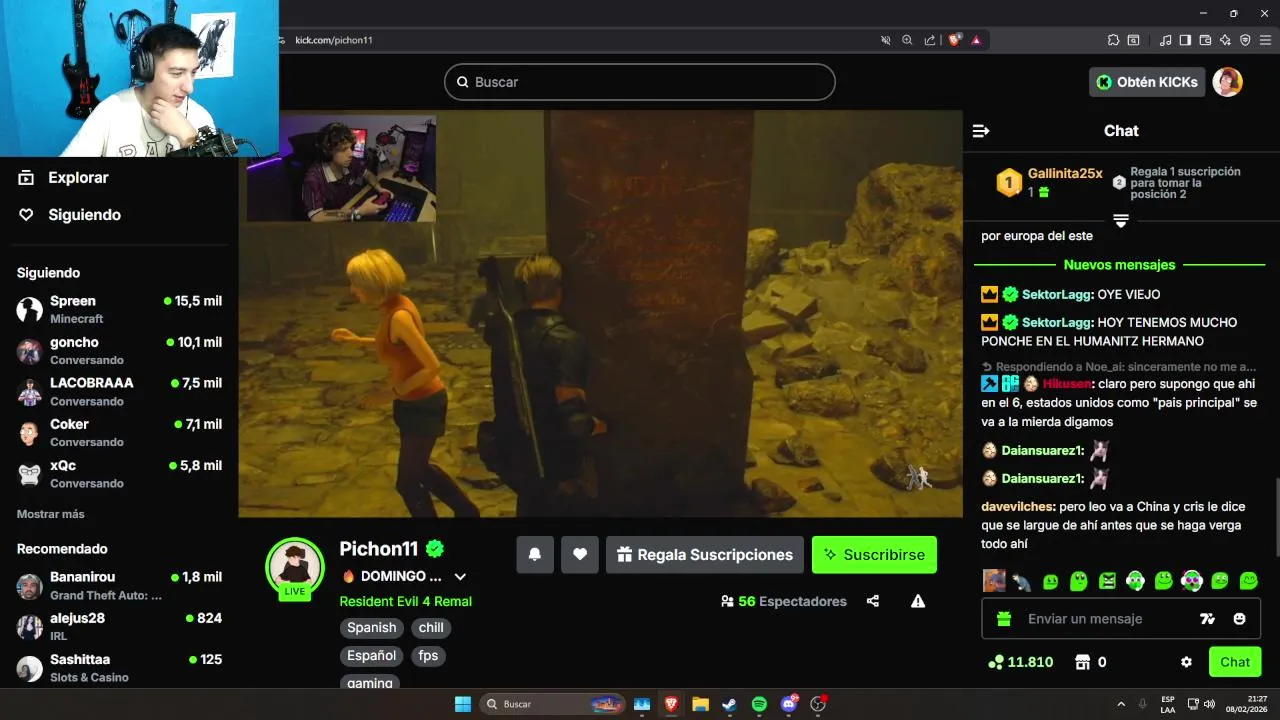Click Nuevos mensajes divider to jump down
The image size is (1280, 720).
point(1120,265)
